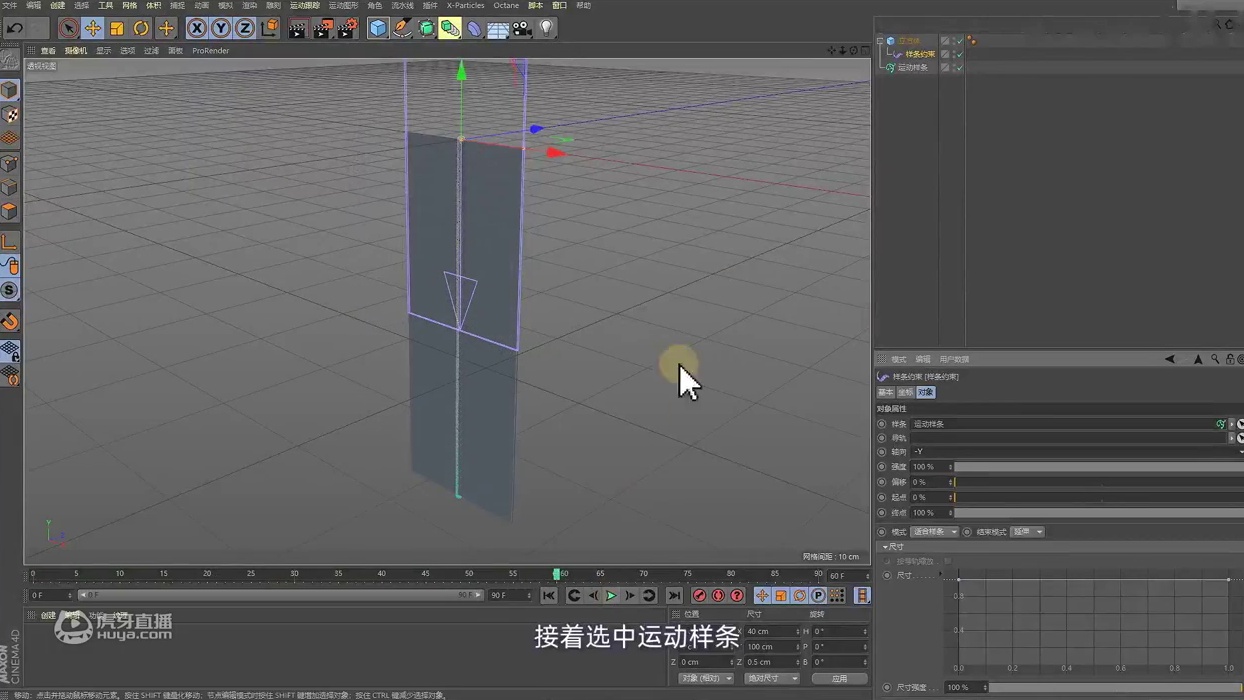Render the active view clapperboard icon
The image size is (1244, 700).
298,28
